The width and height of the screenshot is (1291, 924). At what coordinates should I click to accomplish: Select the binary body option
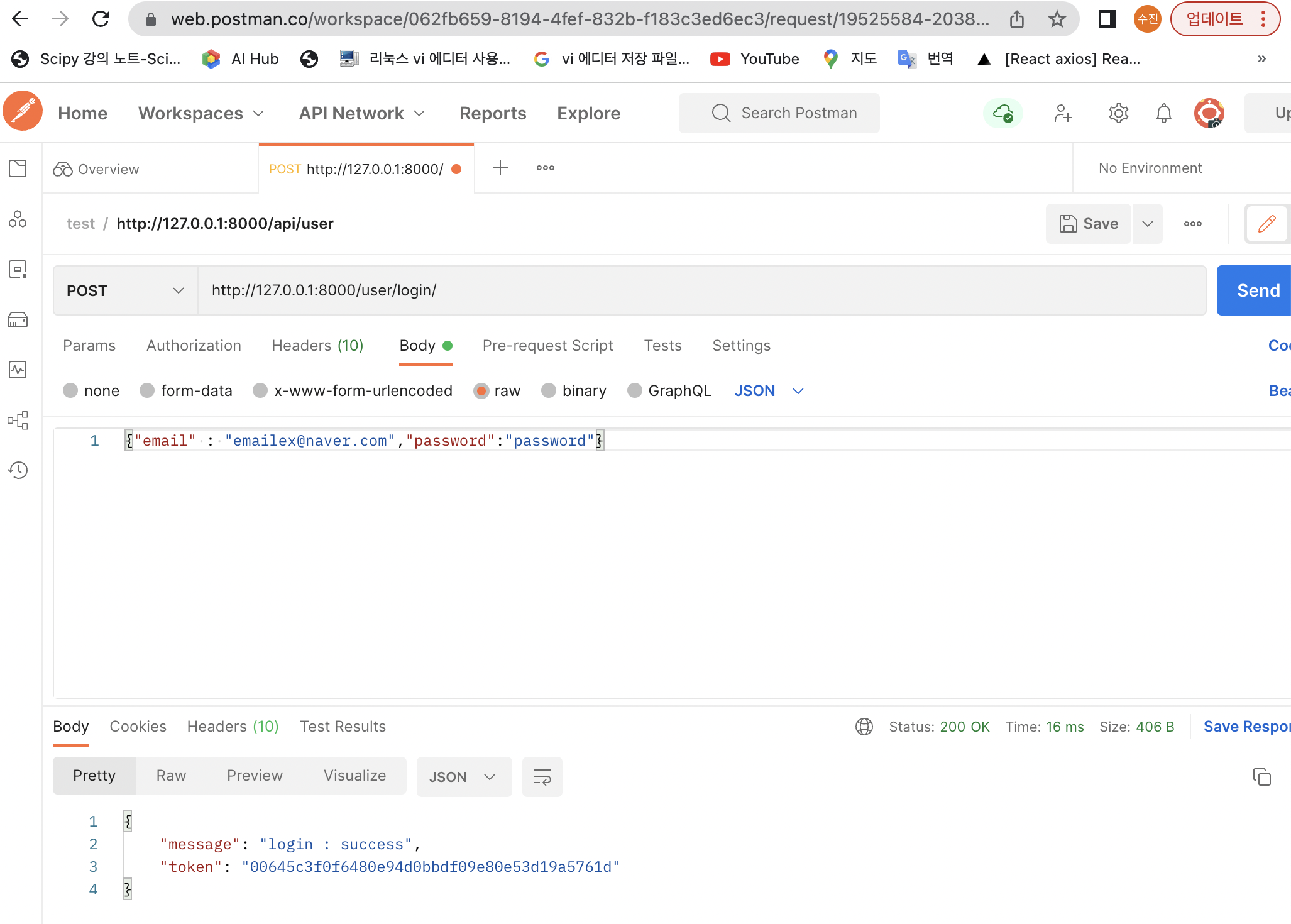coord(549,391)
